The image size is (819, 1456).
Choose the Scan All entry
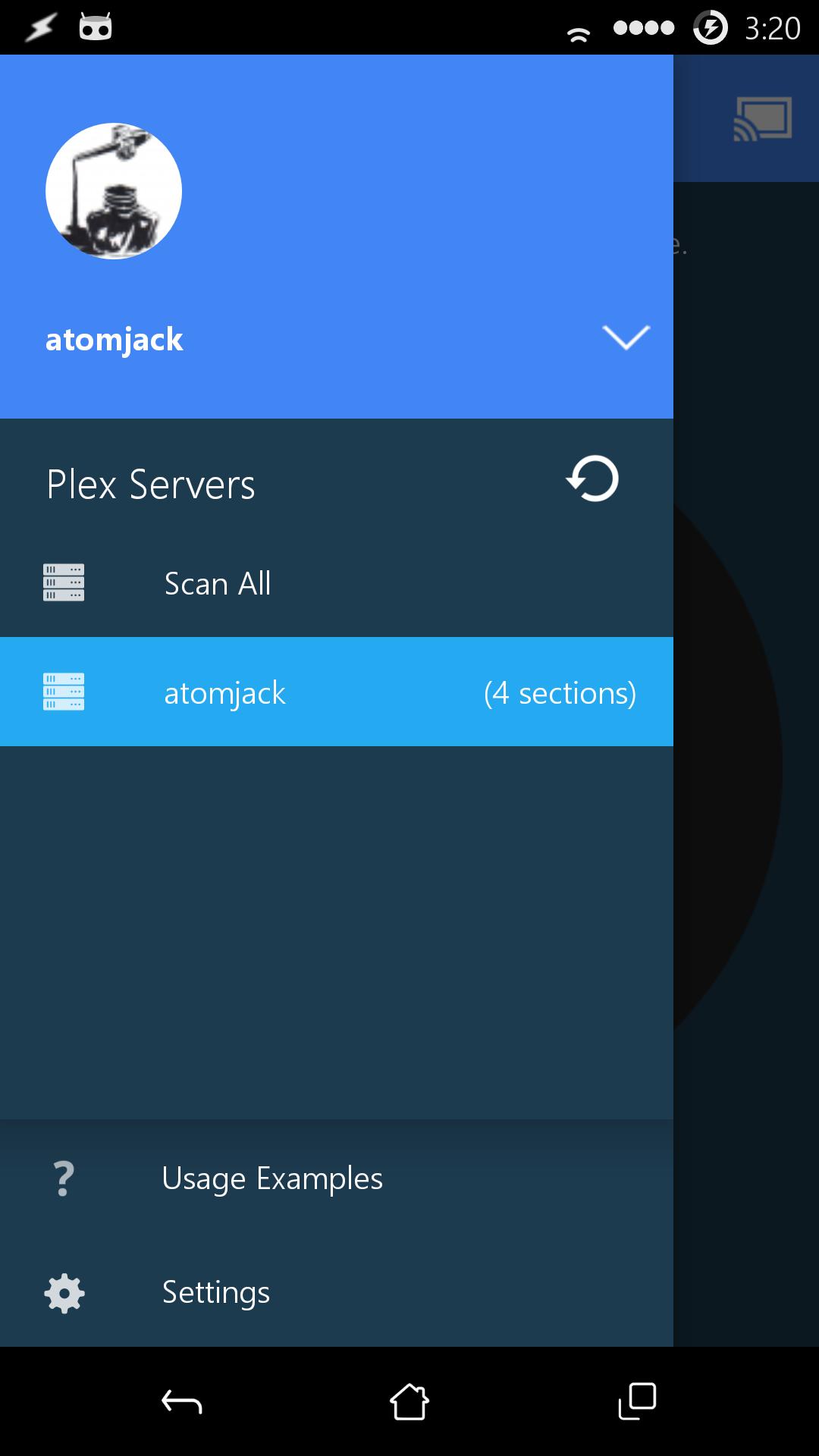337,583
